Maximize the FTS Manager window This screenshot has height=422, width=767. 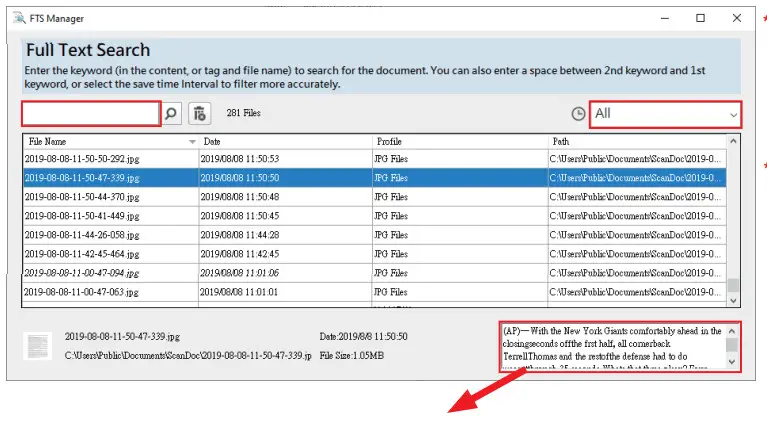click(x=700, y=18)
